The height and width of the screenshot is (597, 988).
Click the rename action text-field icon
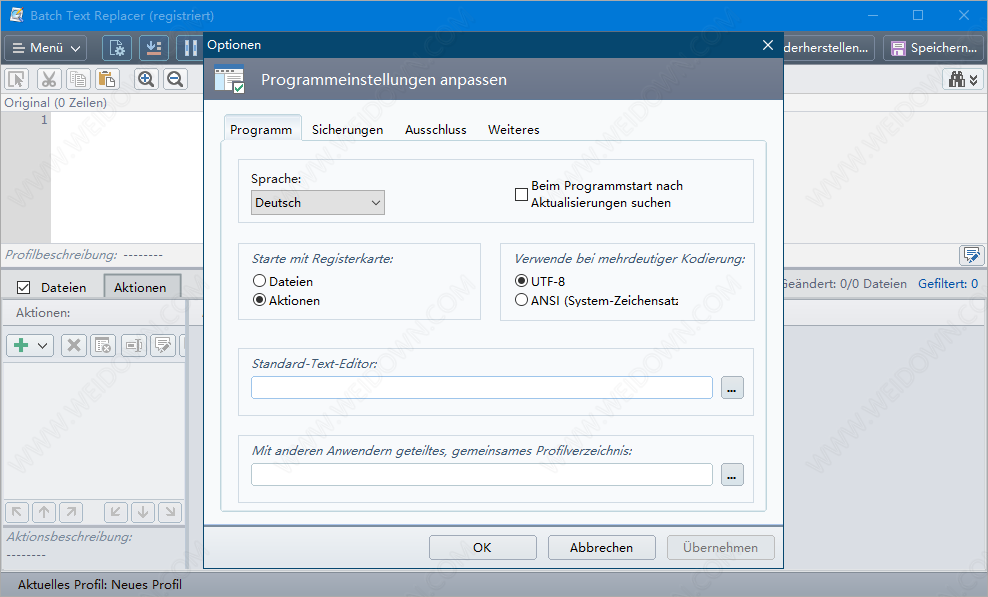[134, 345]
